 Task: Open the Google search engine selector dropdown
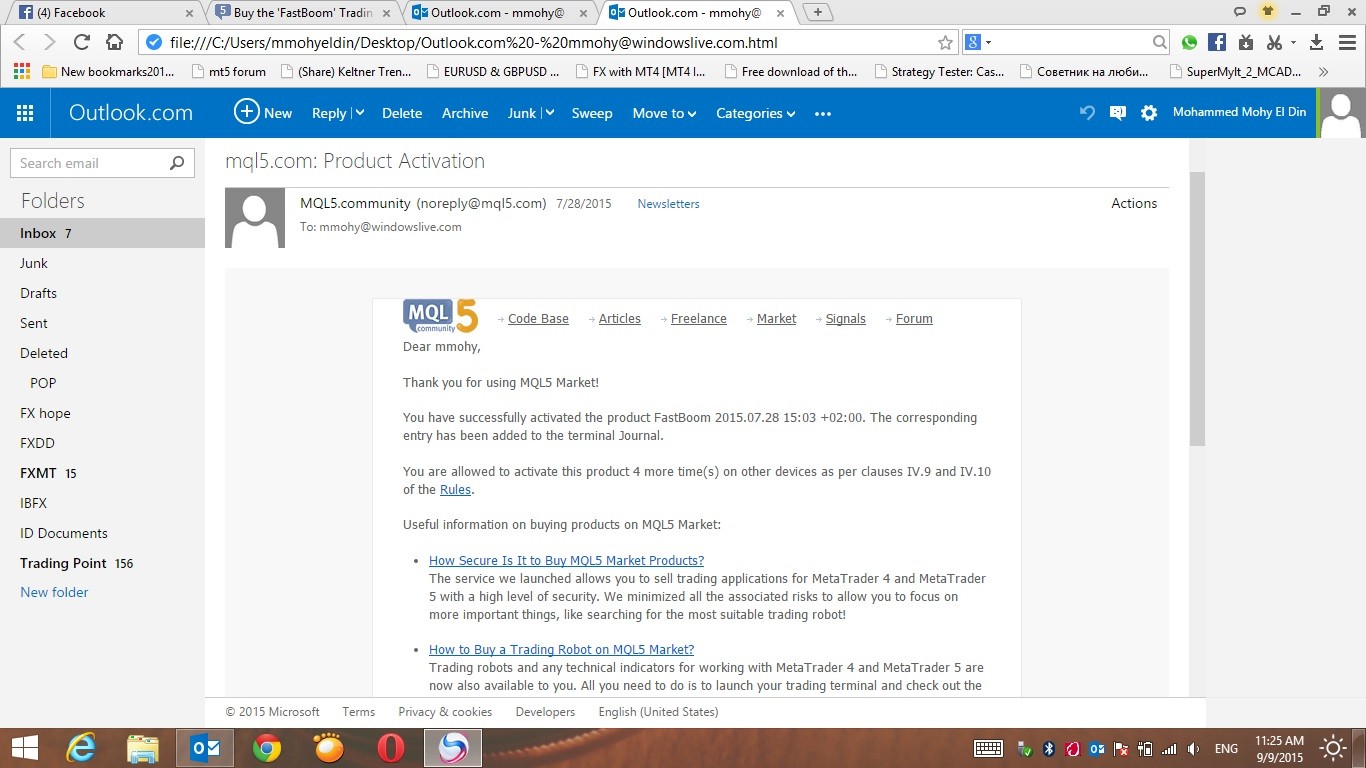click(979, 42)
